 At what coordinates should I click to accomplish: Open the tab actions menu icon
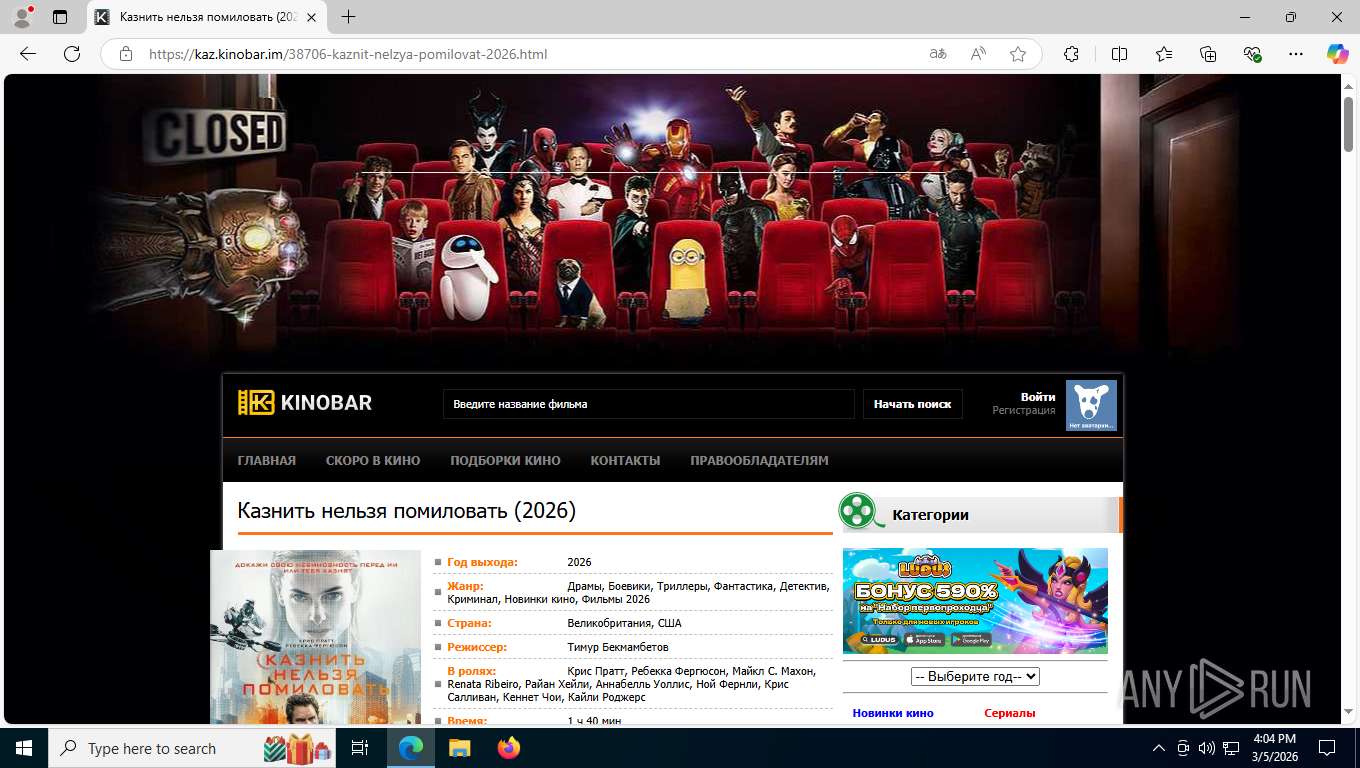click(x=60, y=17)
